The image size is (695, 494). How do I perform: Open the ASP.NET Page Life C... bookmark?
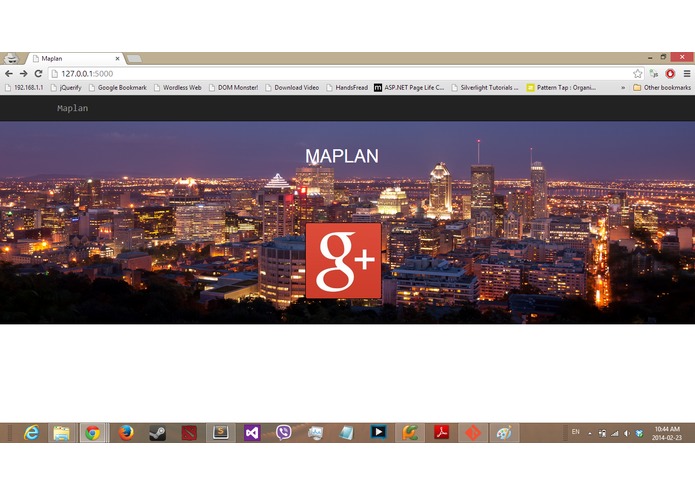tap(409, 88)
